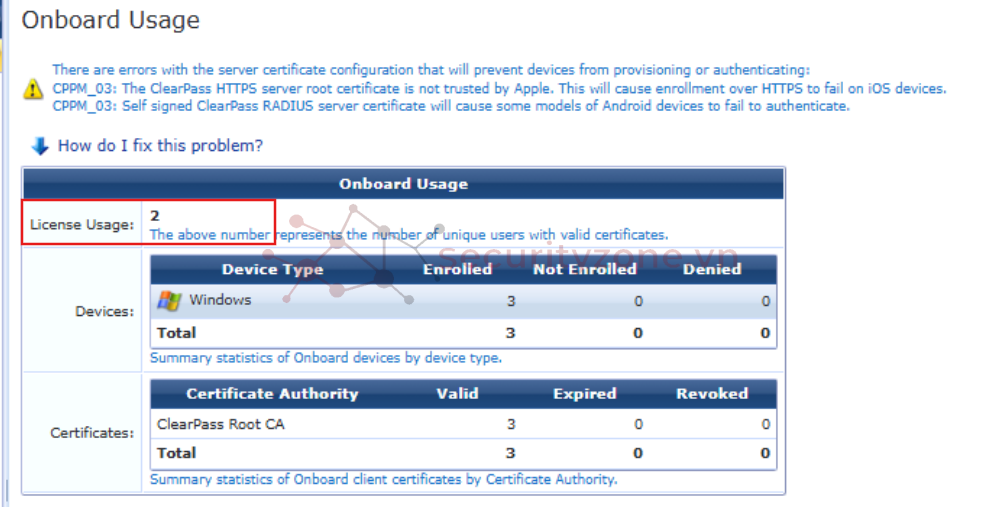This screenshot has width=1000, height=507.
Task: Click the License Usage label
Action: tap(82, 224)
